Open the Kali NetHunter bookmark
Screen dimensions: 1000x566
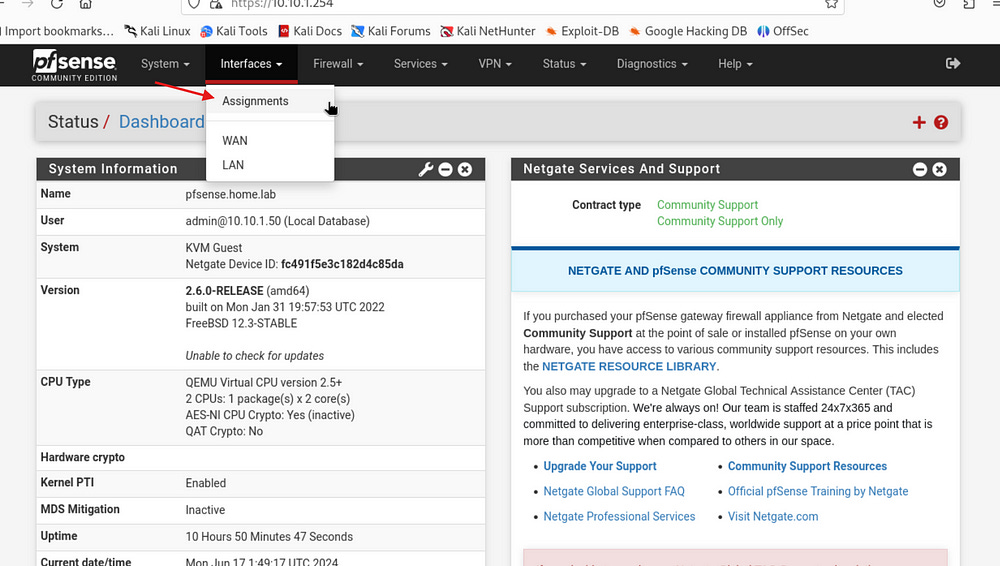point(488,31)
